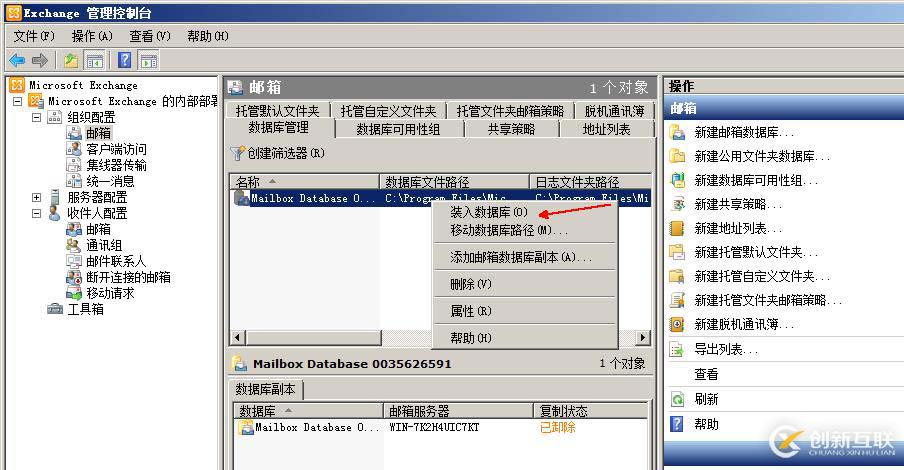Click the 统一消息 tree icon
The height and width of the screenshot is (470, 904).
pyautogui.click(x=74, y=181)
